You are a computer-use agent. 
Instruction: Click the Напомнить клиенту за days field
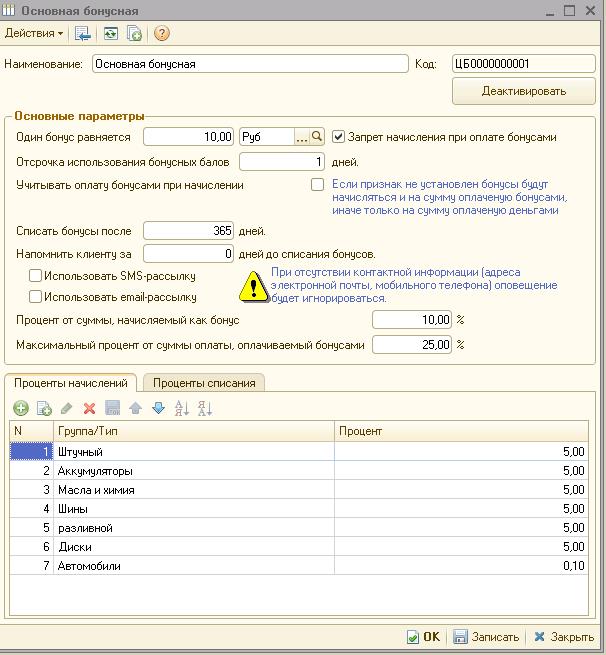point(188,254)
